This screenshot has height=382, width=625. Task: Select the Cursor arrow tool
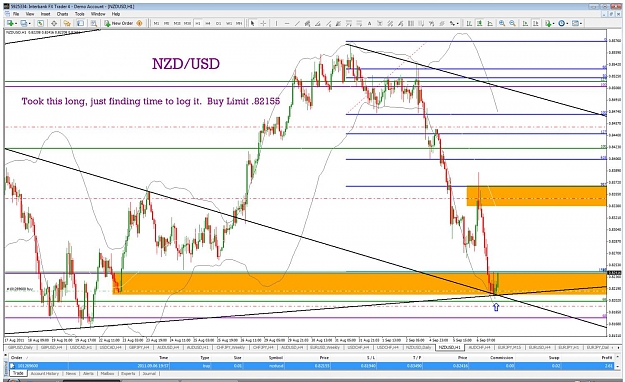pos(252,24)
